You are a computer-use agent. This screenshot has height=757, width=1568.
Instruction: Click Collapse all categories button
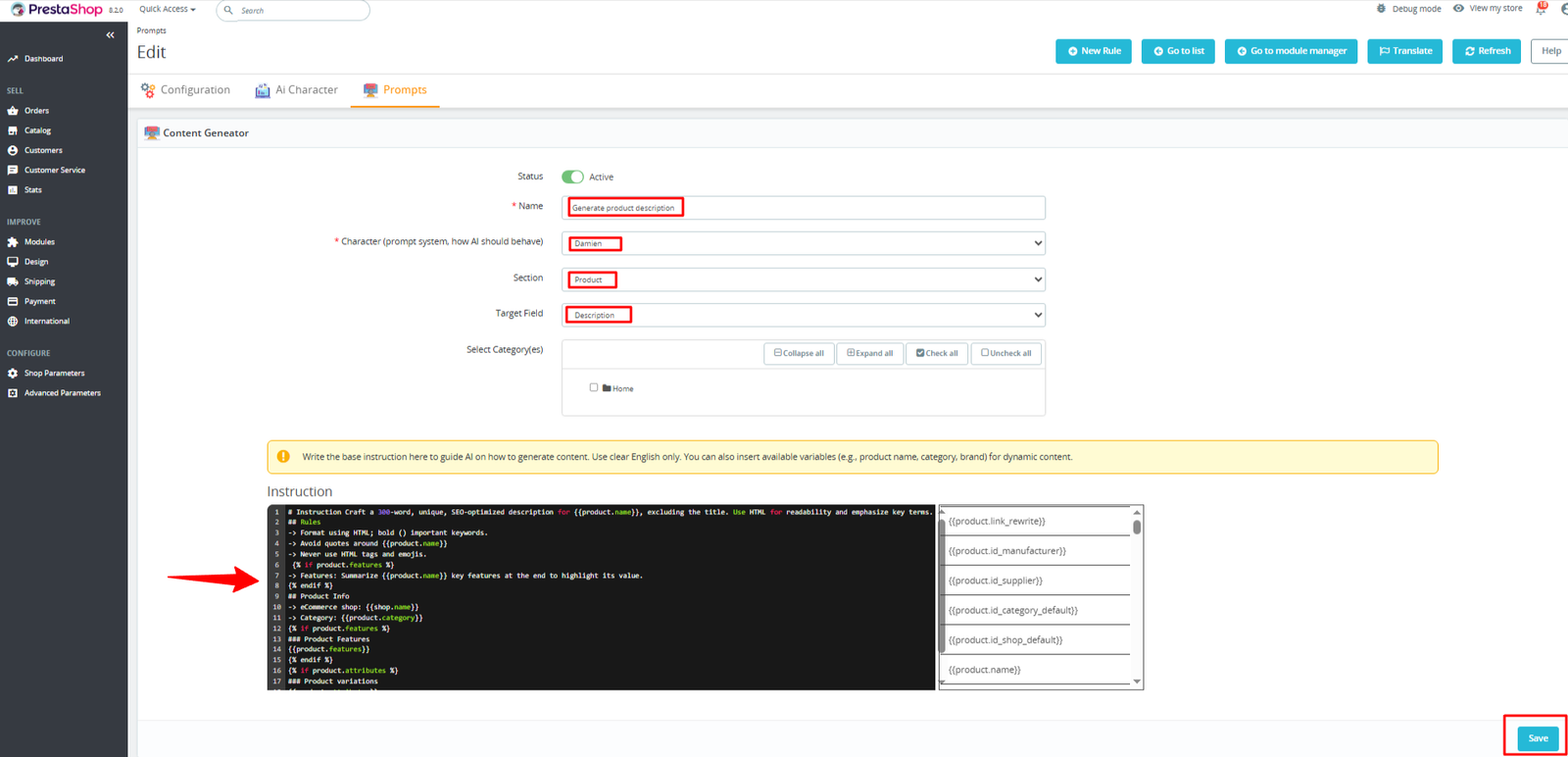coord(799,353)
